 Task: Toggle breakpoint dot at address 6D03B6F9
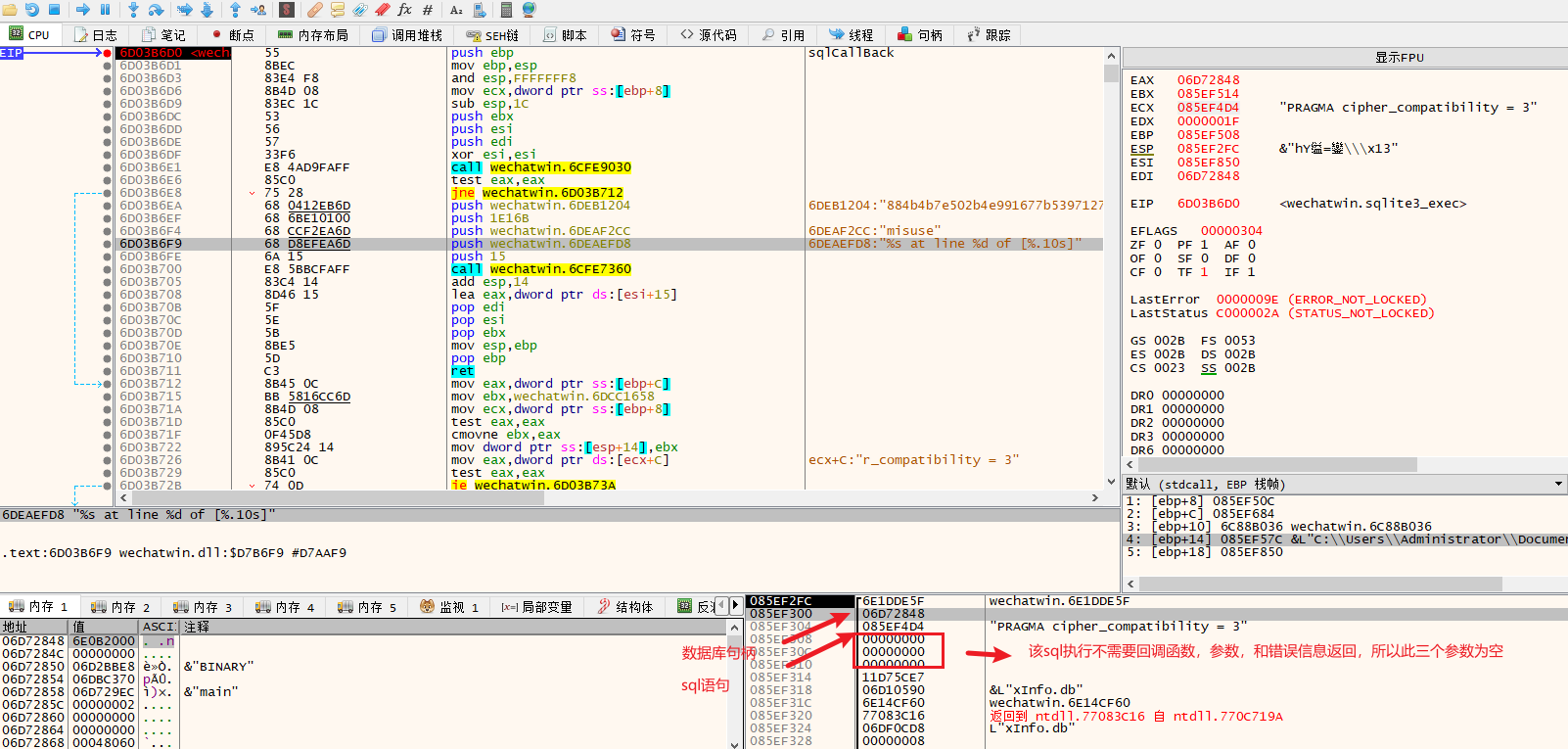[107, 244]
